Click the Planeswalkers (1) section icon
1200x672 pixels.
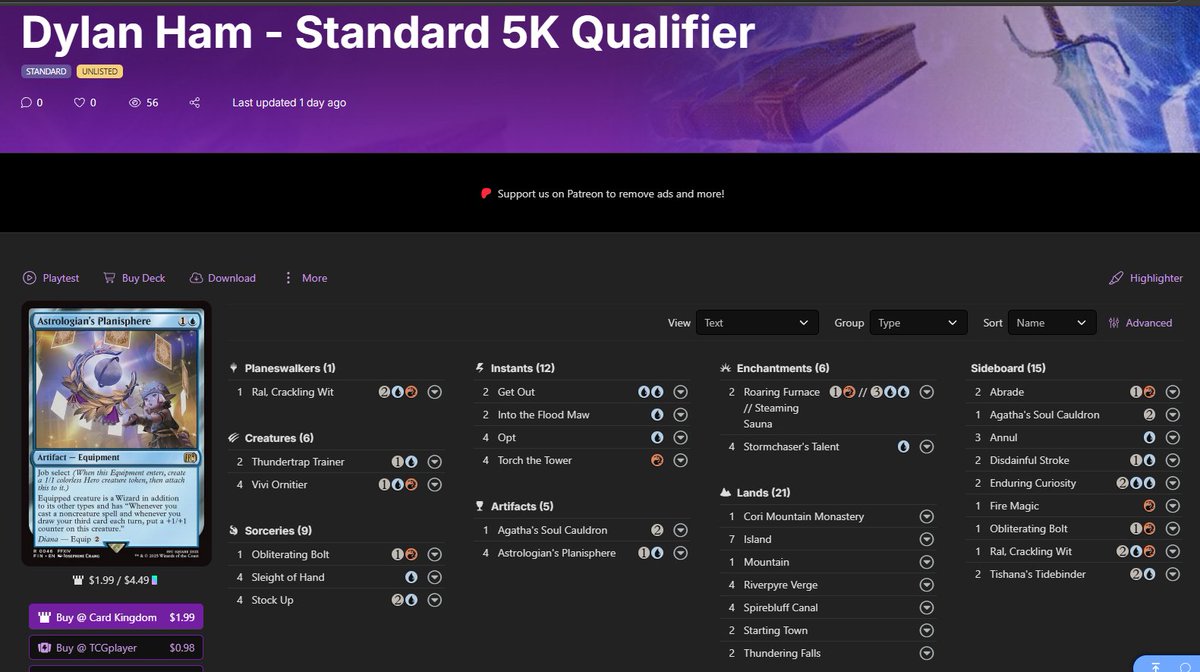(x=234, y=368)
